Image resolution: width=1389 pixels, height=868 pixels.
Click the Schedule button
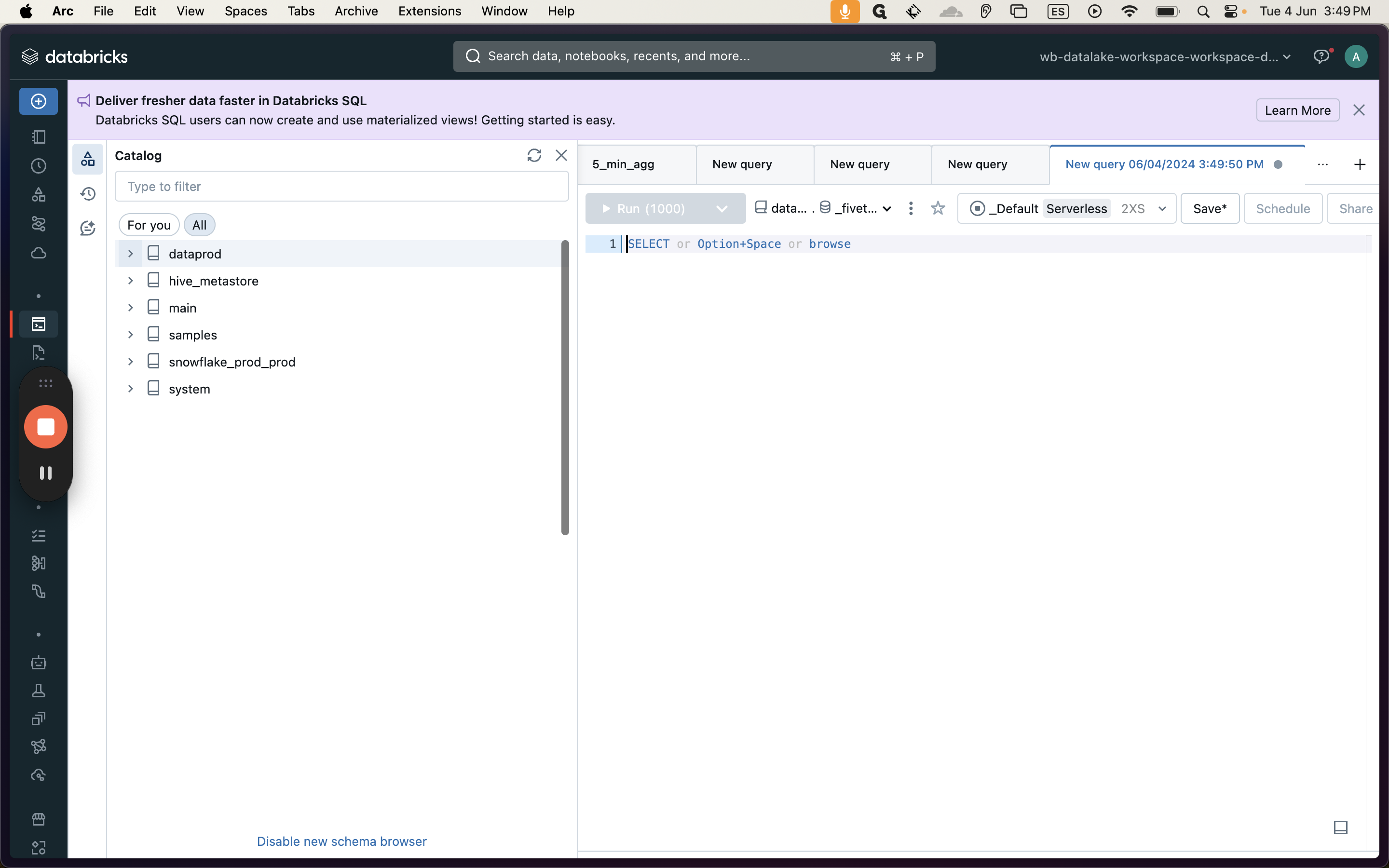pyautogui.click(x=1283, y=208)
